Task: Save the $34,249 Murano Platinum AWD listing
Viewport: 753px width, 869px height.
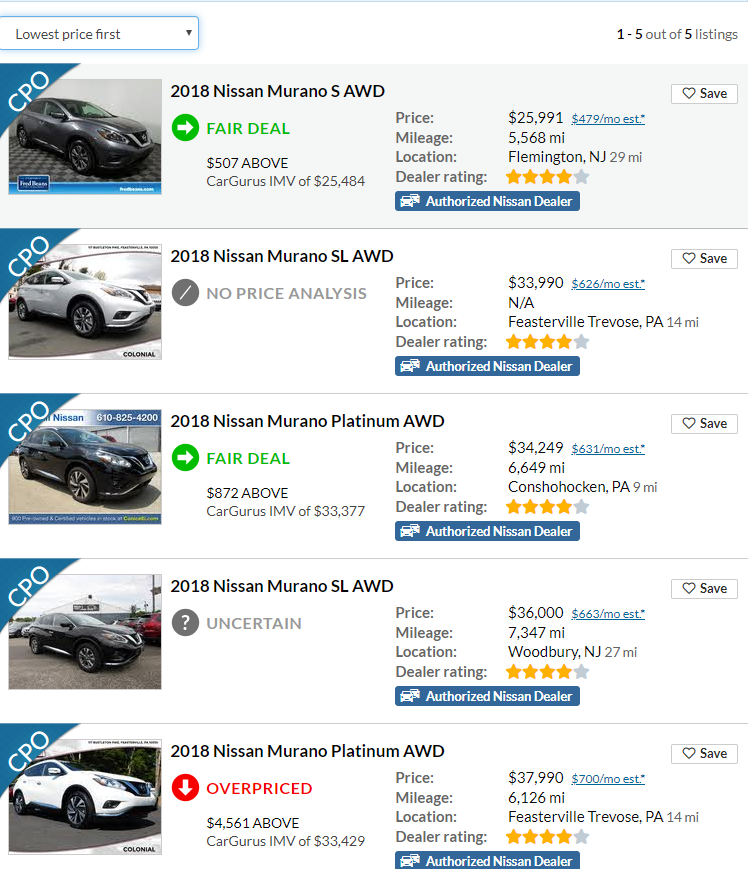Action: [x=704, y=424]
